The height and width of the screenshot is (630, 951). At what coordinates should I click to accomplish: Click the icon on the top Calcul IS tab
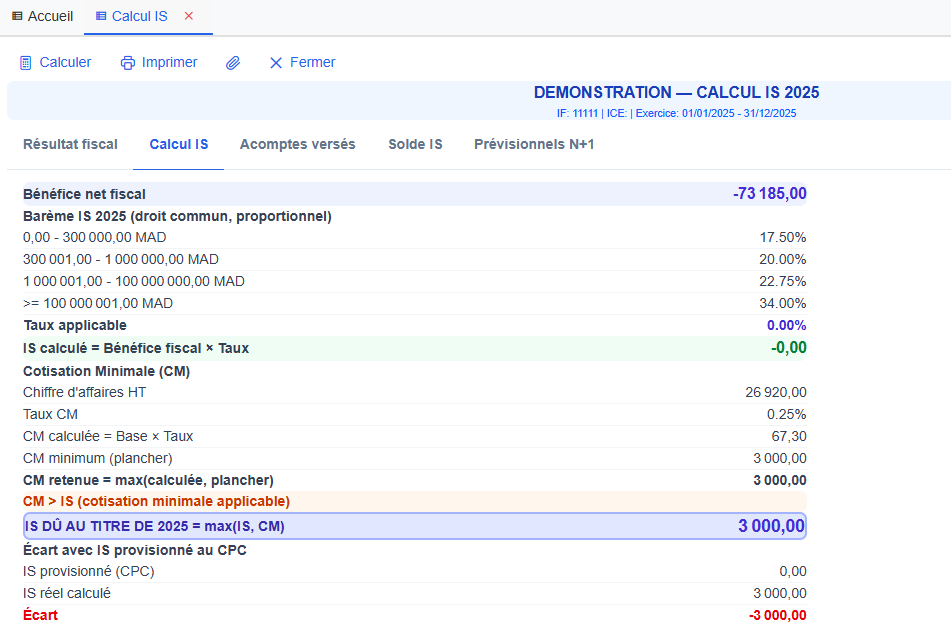coord(101,17)
